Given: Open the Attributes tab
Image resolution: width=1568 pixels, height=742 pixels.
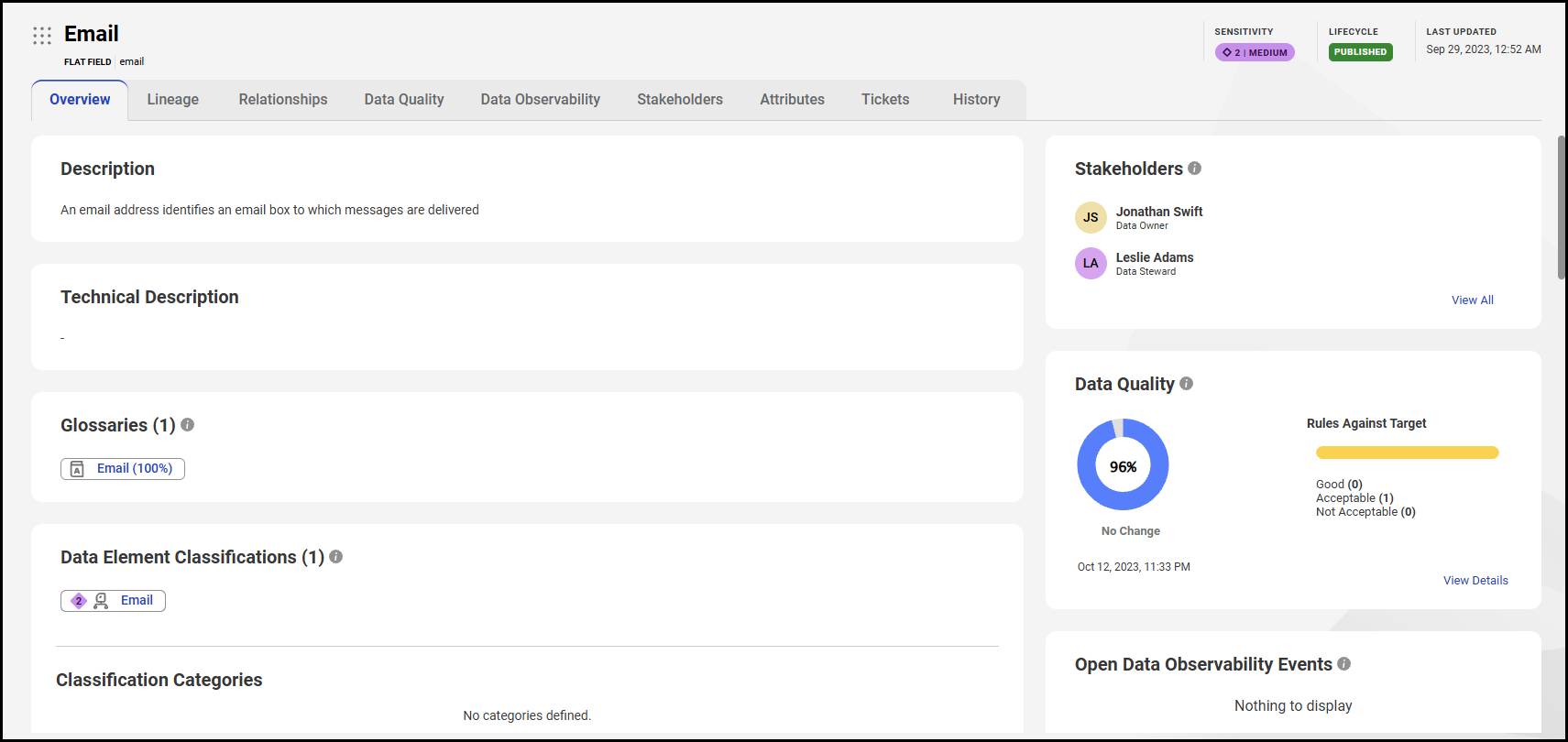Looking at the screenshot, I should [792, 100].
